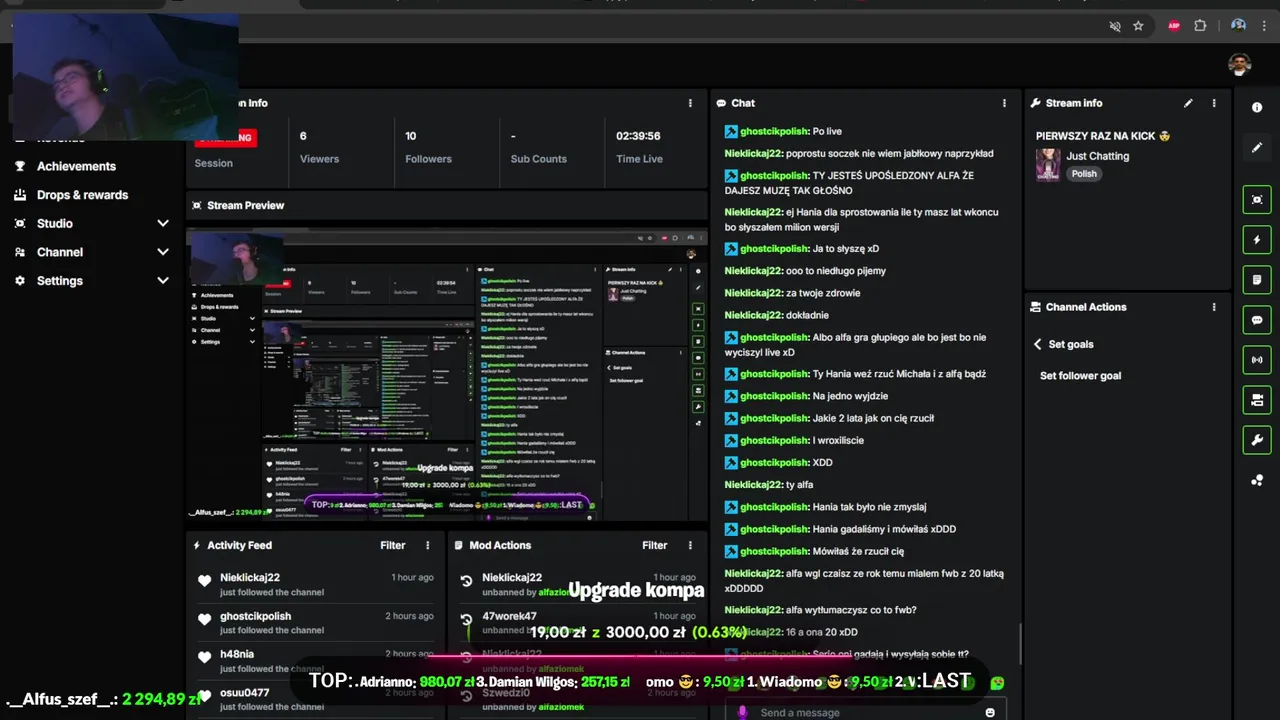Click the unban icon beside Nieklickaj22 mod action

[x=466, y=581]
